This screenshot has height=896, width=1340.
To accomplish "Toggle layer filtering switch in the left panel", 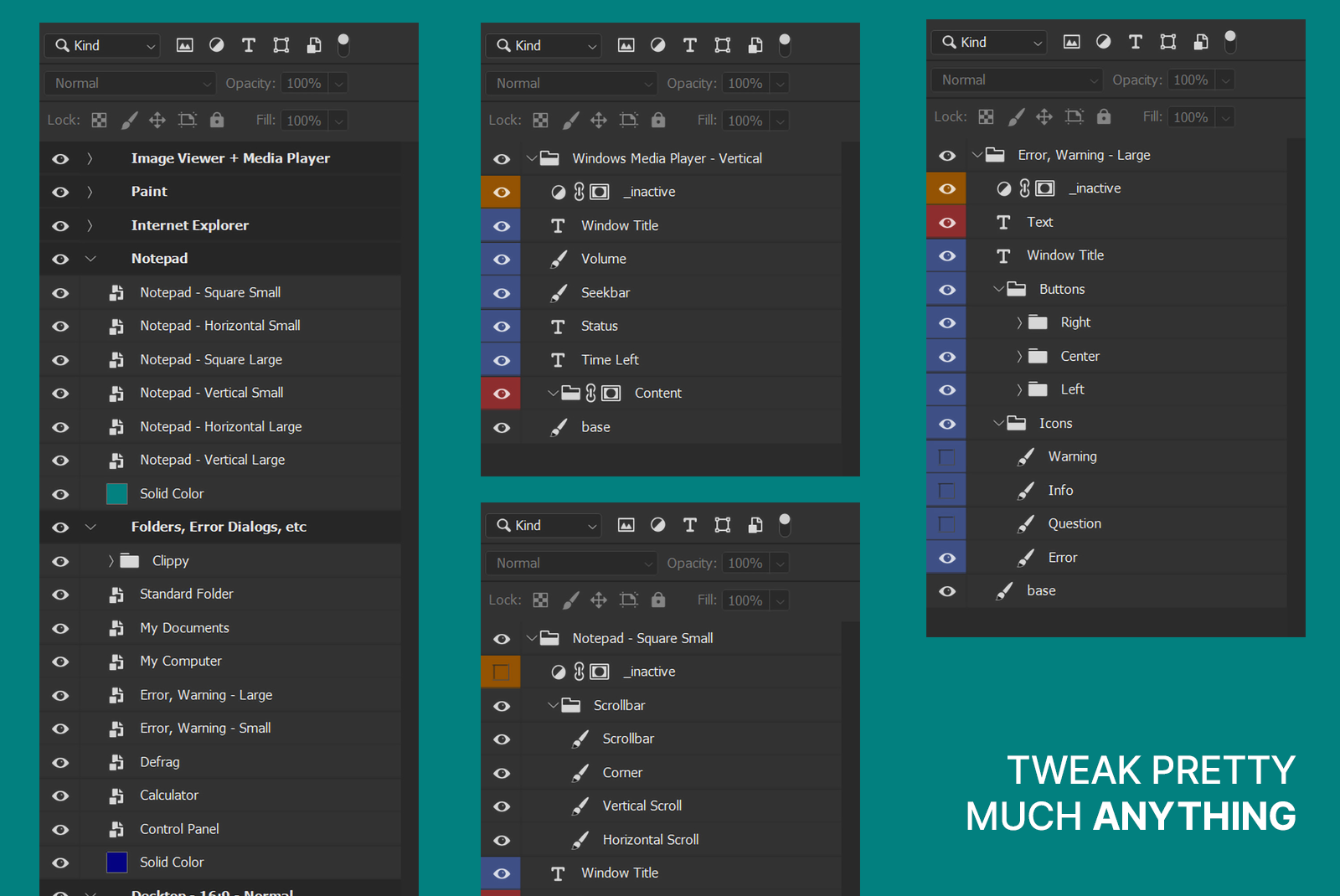I will pyautogui.click(x=343, y=45).
